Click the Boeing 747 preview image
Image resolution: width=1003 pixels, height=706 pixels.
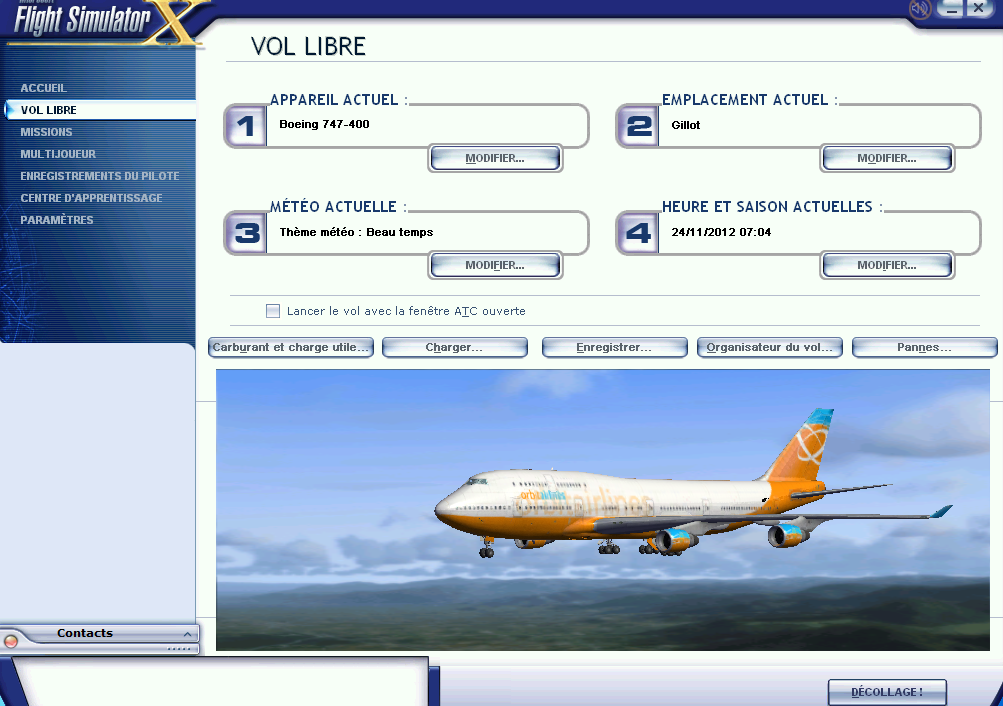click(603, 510)
